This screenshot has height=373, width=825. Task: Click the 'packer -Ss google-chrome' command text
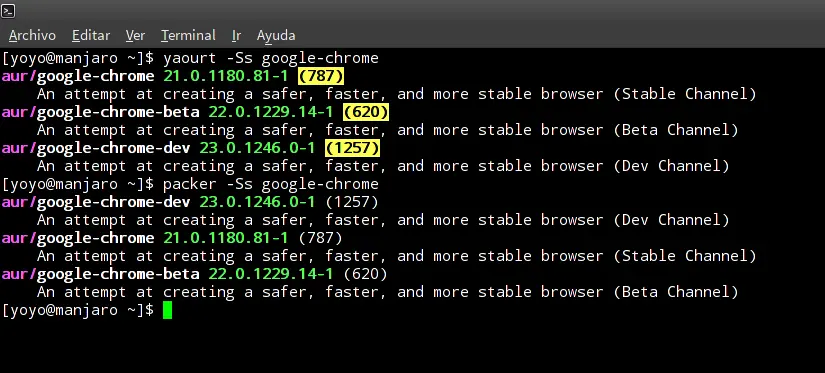pos(270,184)
